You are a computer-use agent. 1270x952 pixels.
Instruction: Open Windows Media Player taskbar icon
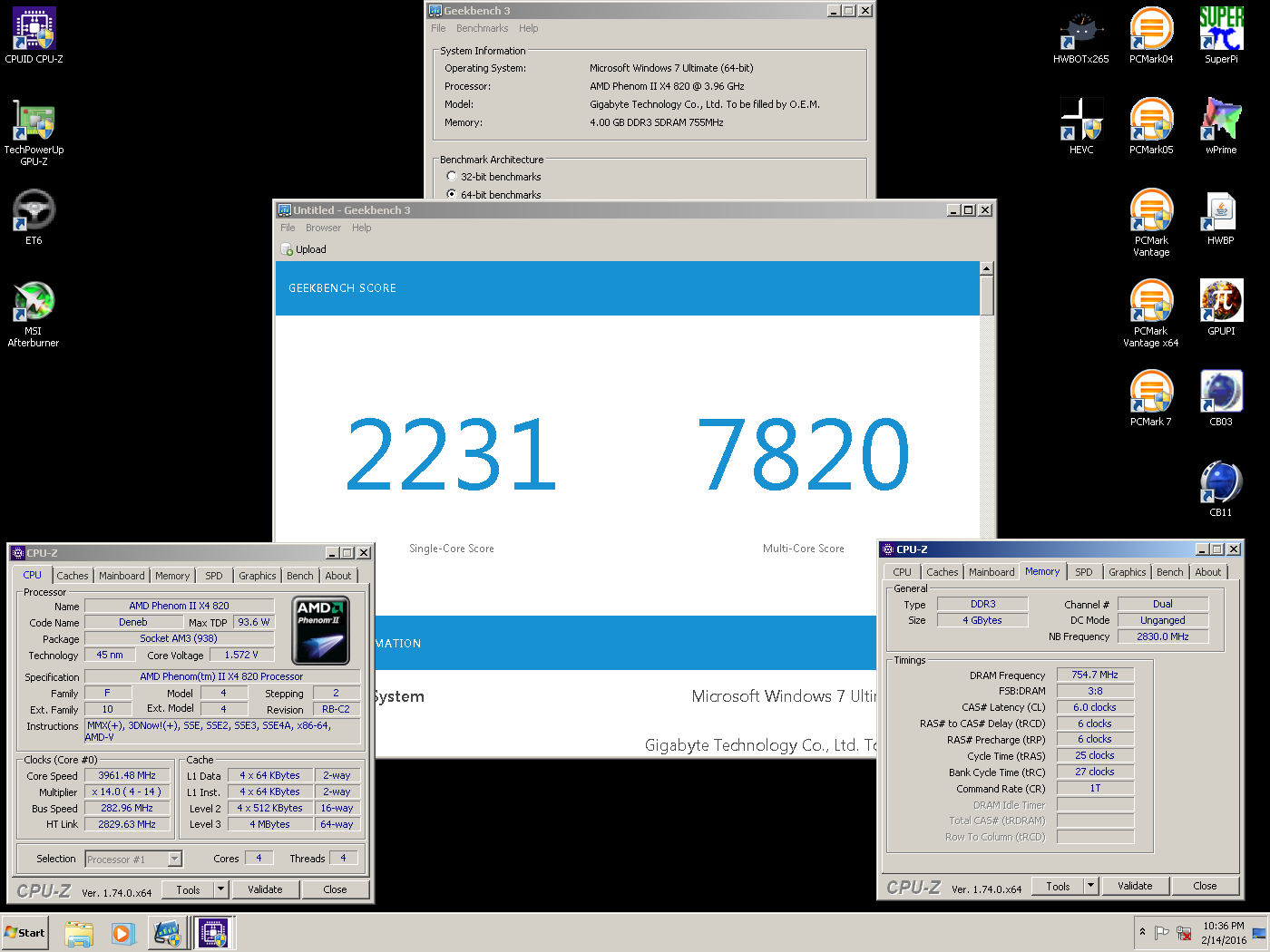[x=123, y=933]
